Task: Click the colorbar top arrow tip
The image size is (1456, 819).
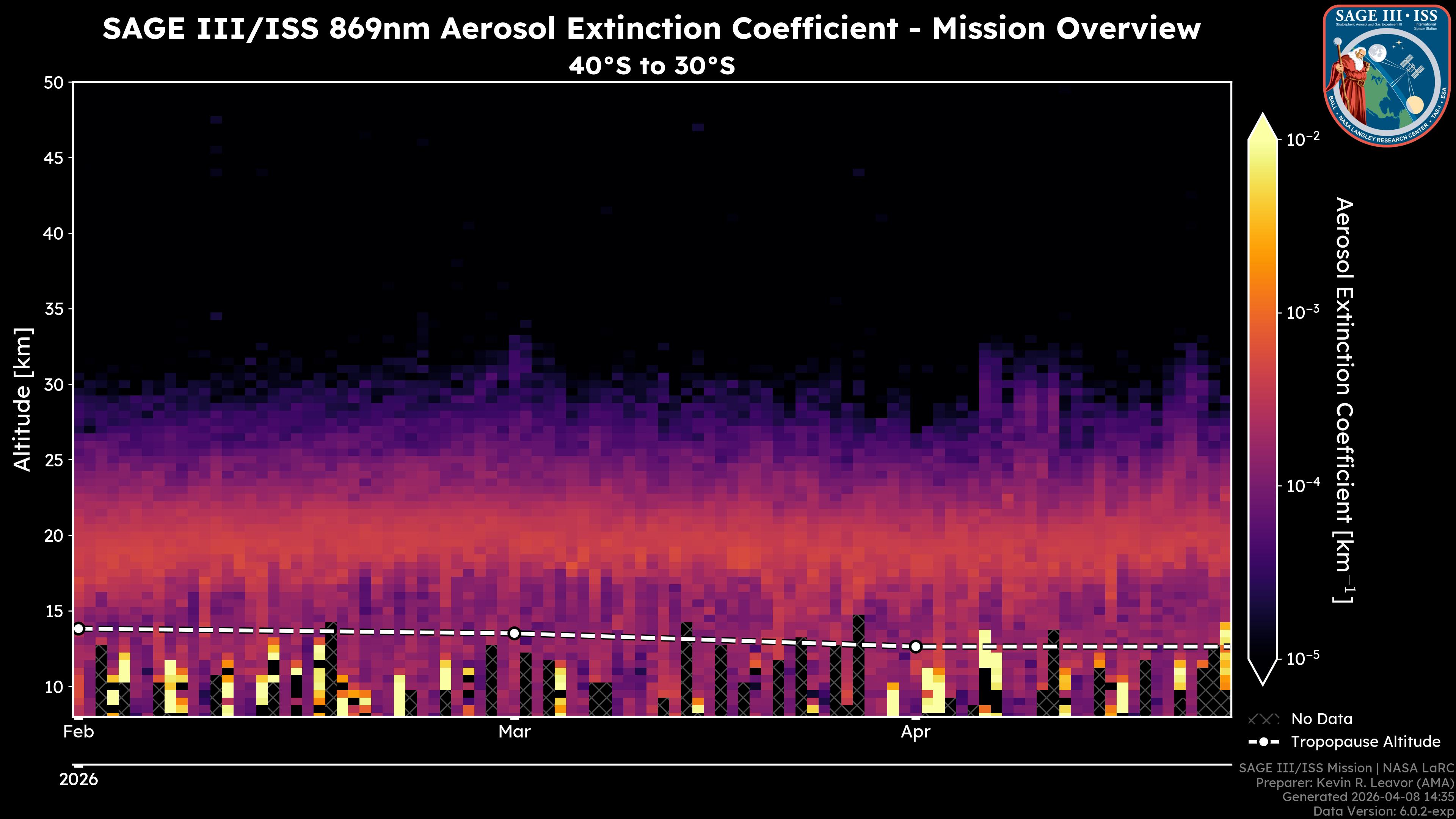Action: 1263,117
